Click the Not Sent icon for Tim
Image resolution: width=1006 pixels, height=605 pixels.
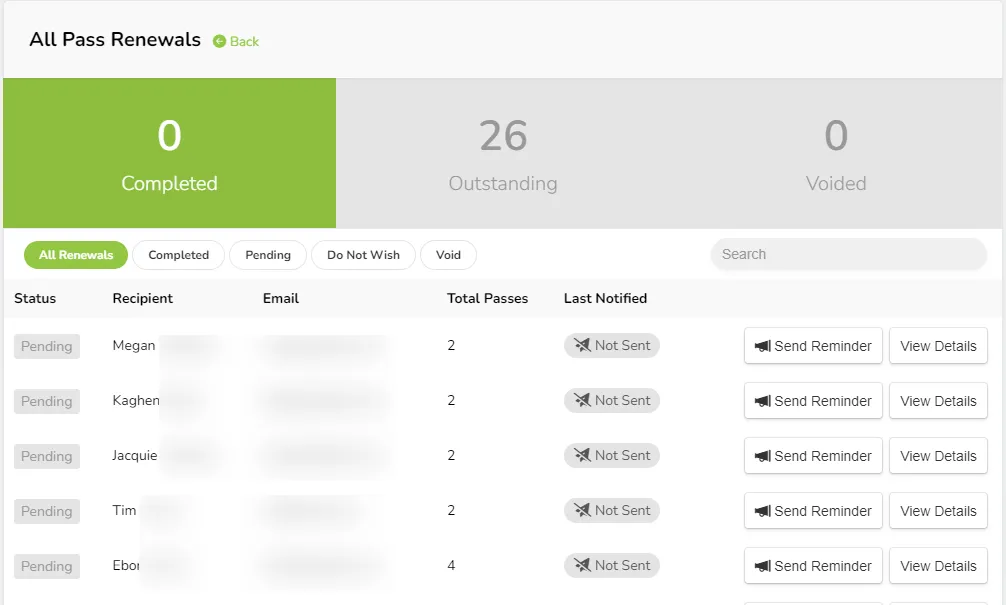[582, 511]
